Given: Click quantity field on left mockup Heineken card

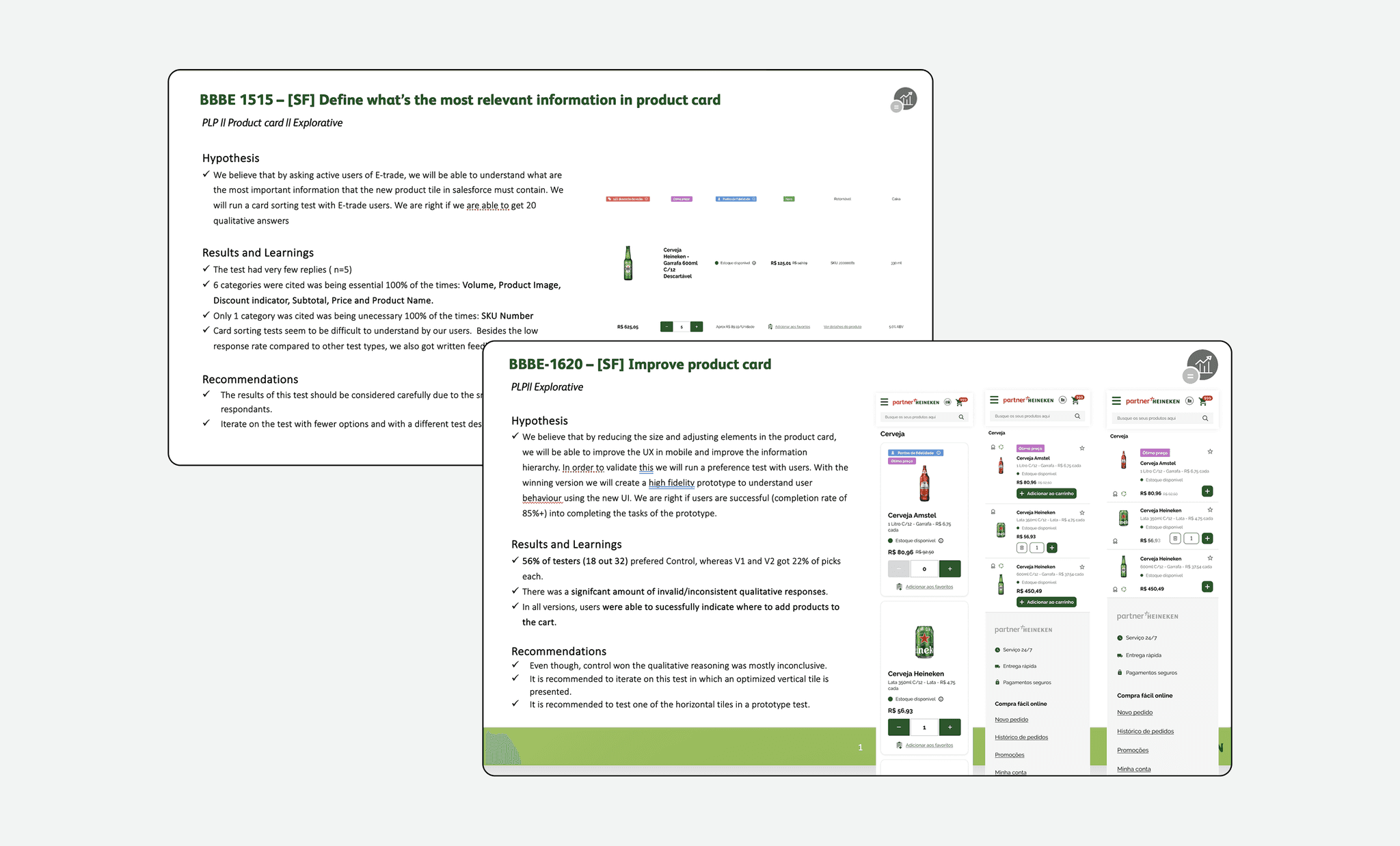Looking at the screenshot, I should 924,728.
